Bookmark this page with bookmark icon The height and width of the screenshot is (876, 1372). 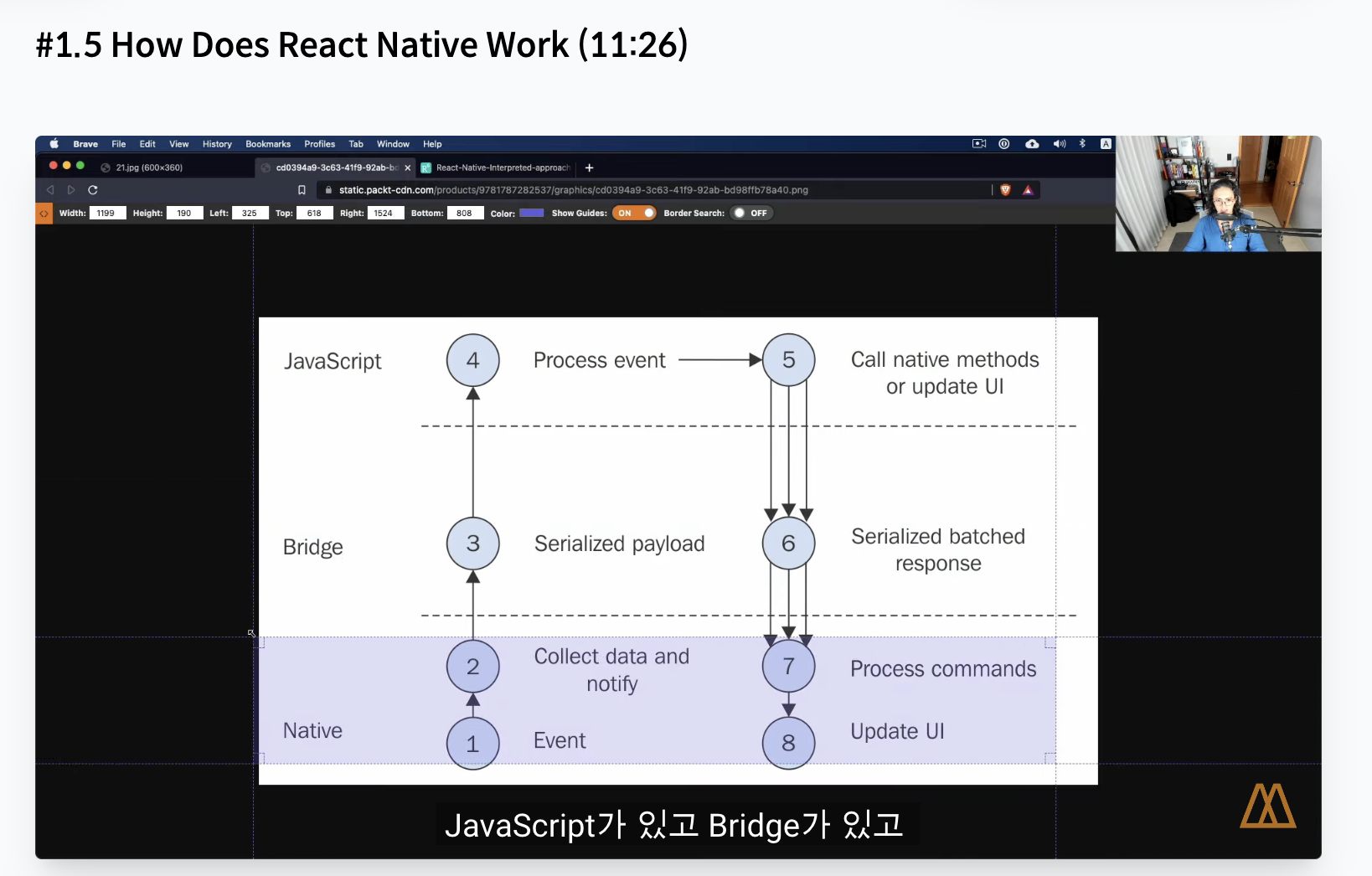pyautogui.click(x=302, y=190)
